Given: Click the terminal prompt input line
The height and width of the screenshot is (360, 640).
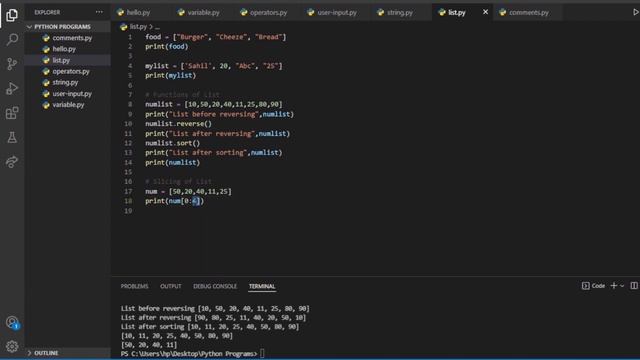Looking at the screenshot, I should tap(193, 353).
